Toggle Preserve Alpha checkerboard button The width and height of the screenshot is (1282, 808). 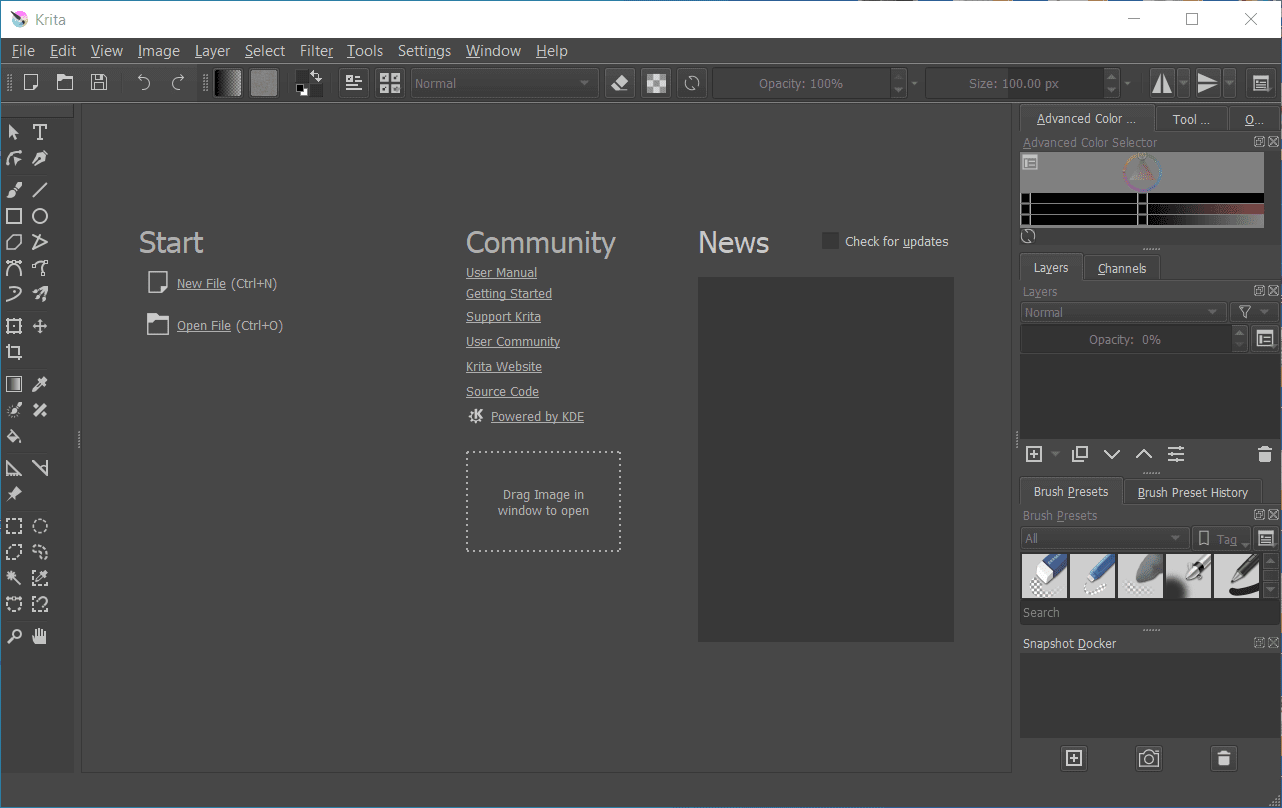(x=656, y=83)
